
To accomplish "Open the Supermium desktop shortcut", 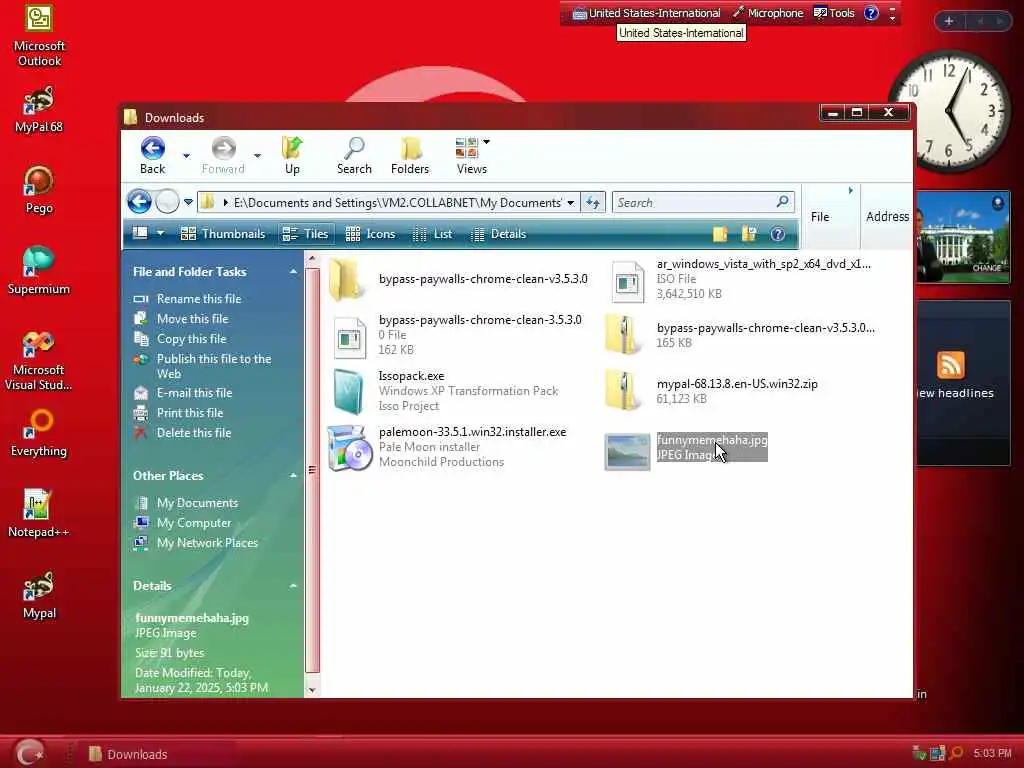I will pos(39,271).
